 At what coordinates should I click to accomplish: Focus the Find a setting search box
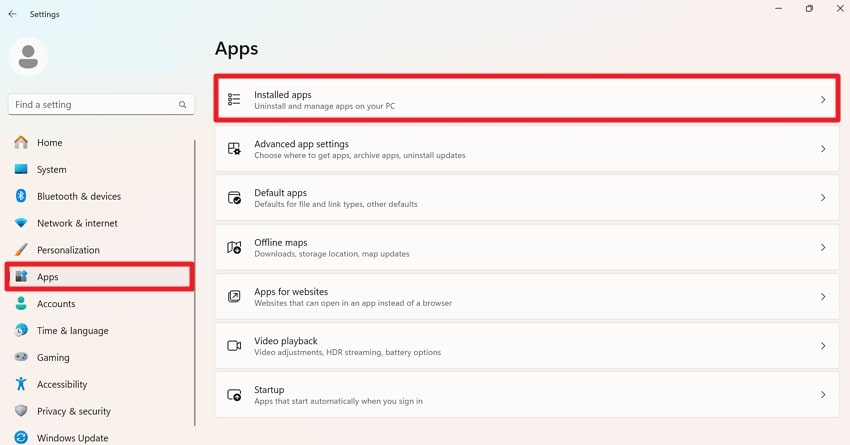[92, 105]
